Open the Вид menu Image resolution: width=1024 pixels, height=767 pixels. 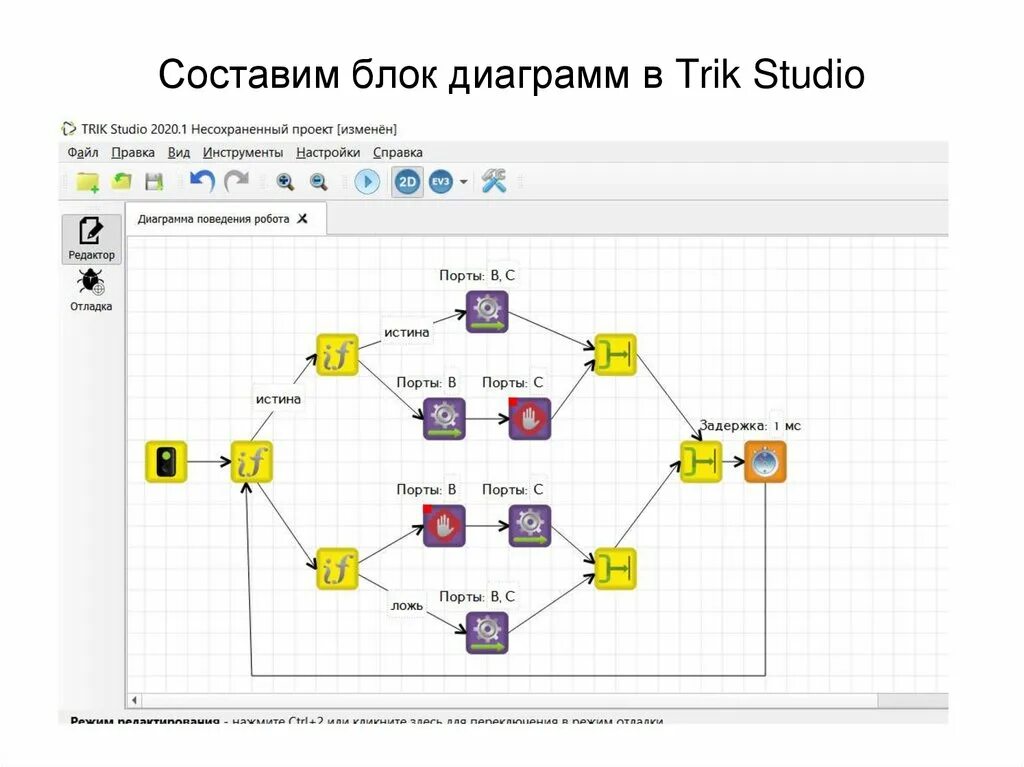[x=179, y=152]
